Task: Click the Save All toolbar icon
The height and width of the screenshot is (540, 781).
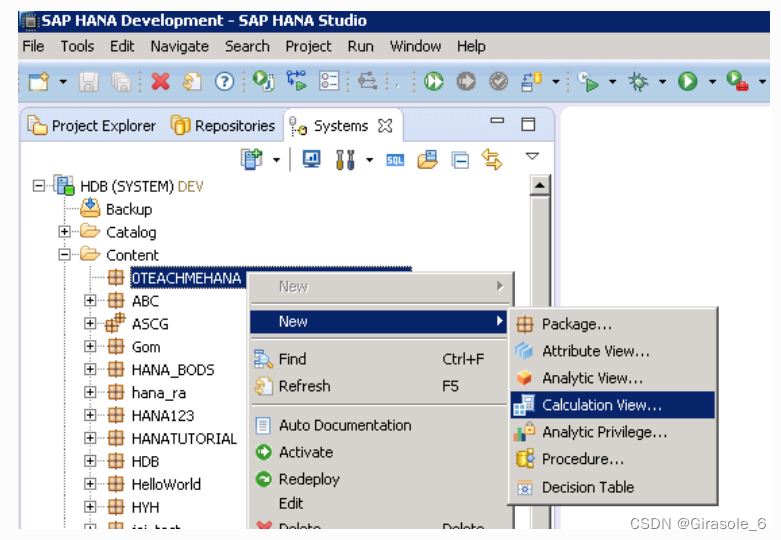Action: pos(121,82)
